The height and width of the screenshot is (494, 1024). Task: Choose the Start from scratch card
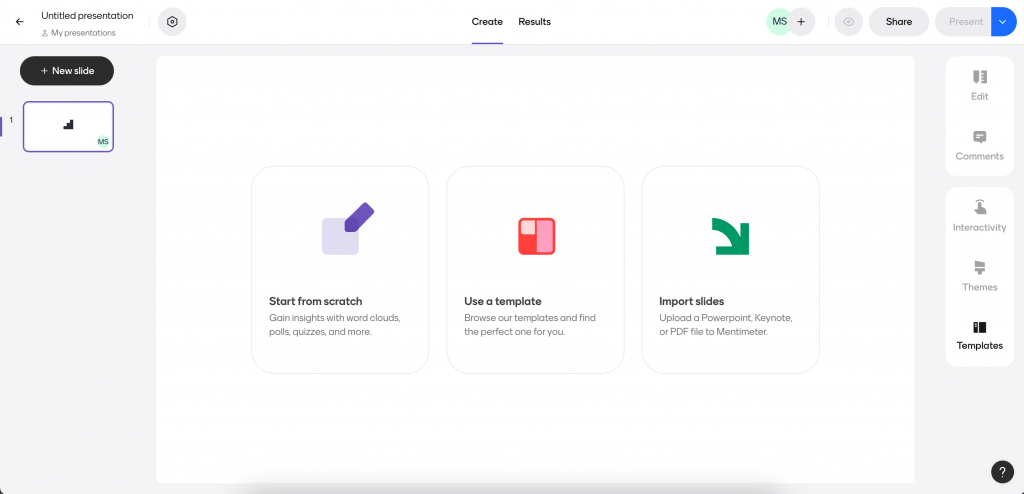tap(340, 269)
